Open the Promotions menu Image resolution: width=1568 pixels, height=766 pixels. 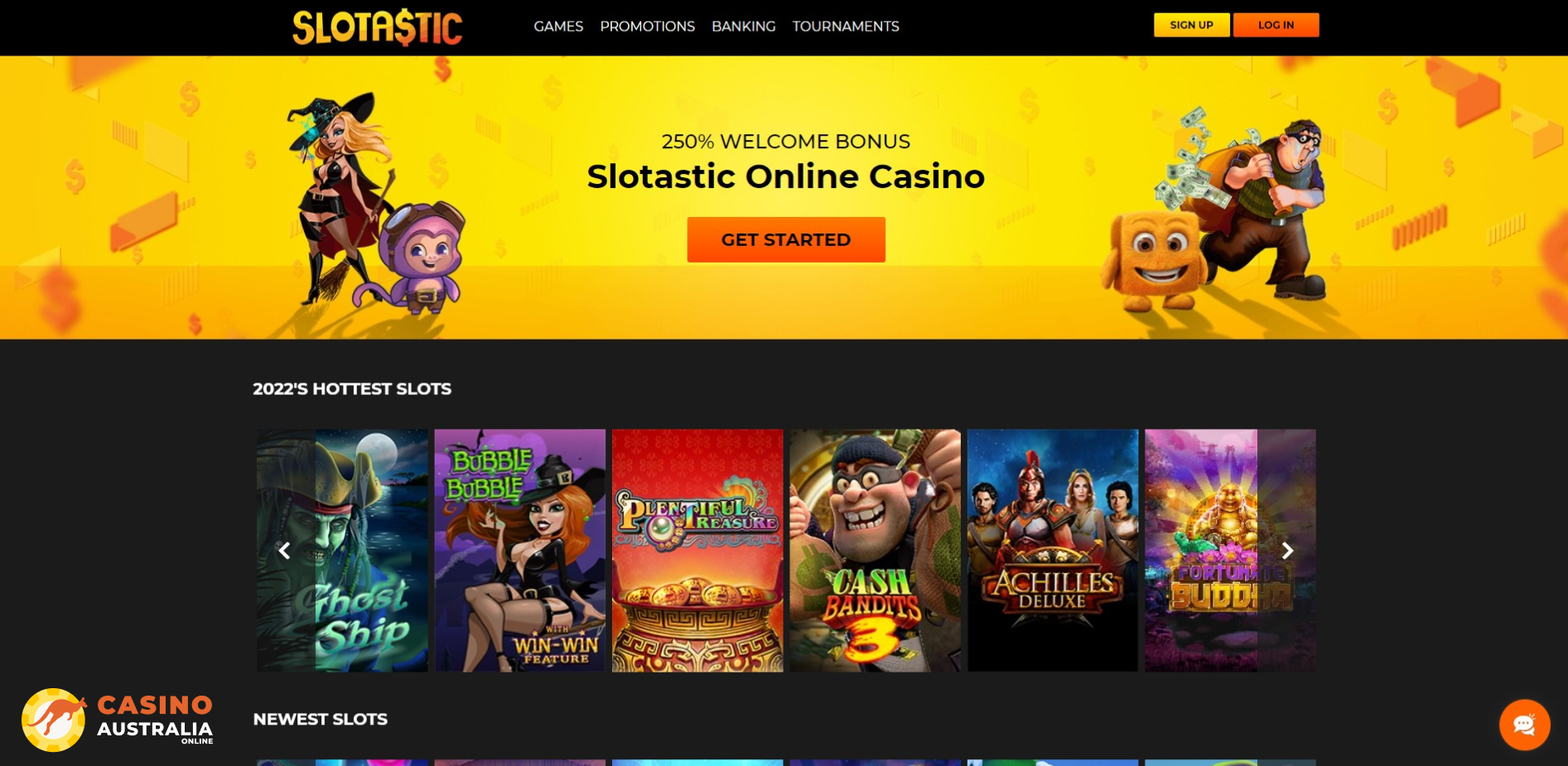click(x=648, y=26)
